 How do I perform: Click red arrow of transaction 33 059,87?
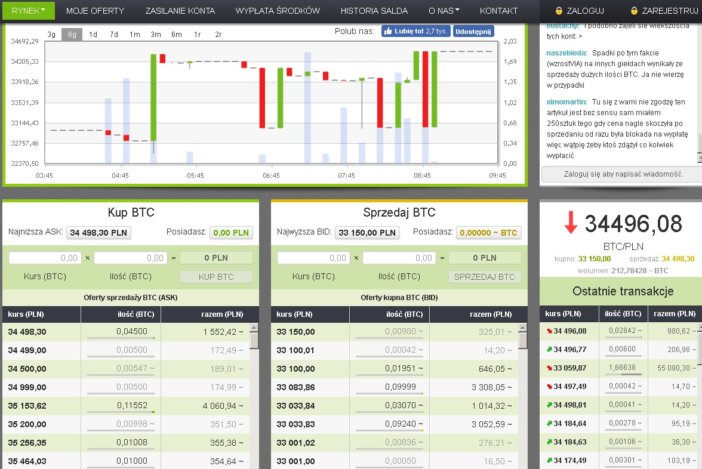pyautogui.click(x=549, y=368)
